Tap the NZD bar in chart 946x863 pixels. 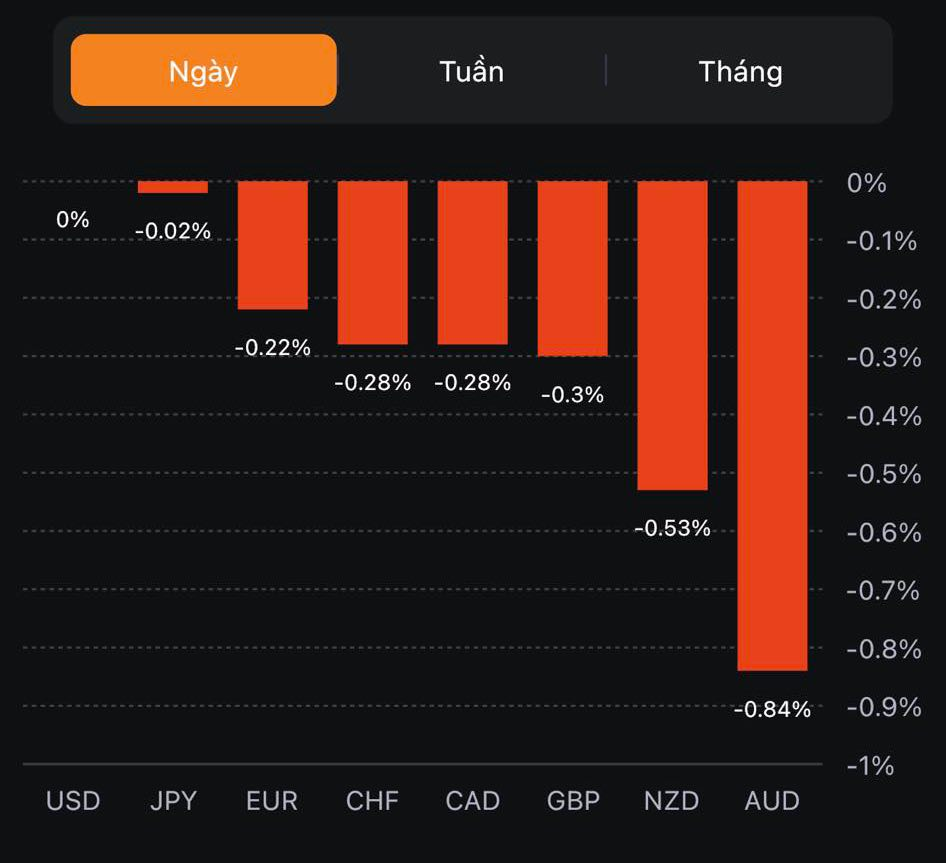pos(672,335)
